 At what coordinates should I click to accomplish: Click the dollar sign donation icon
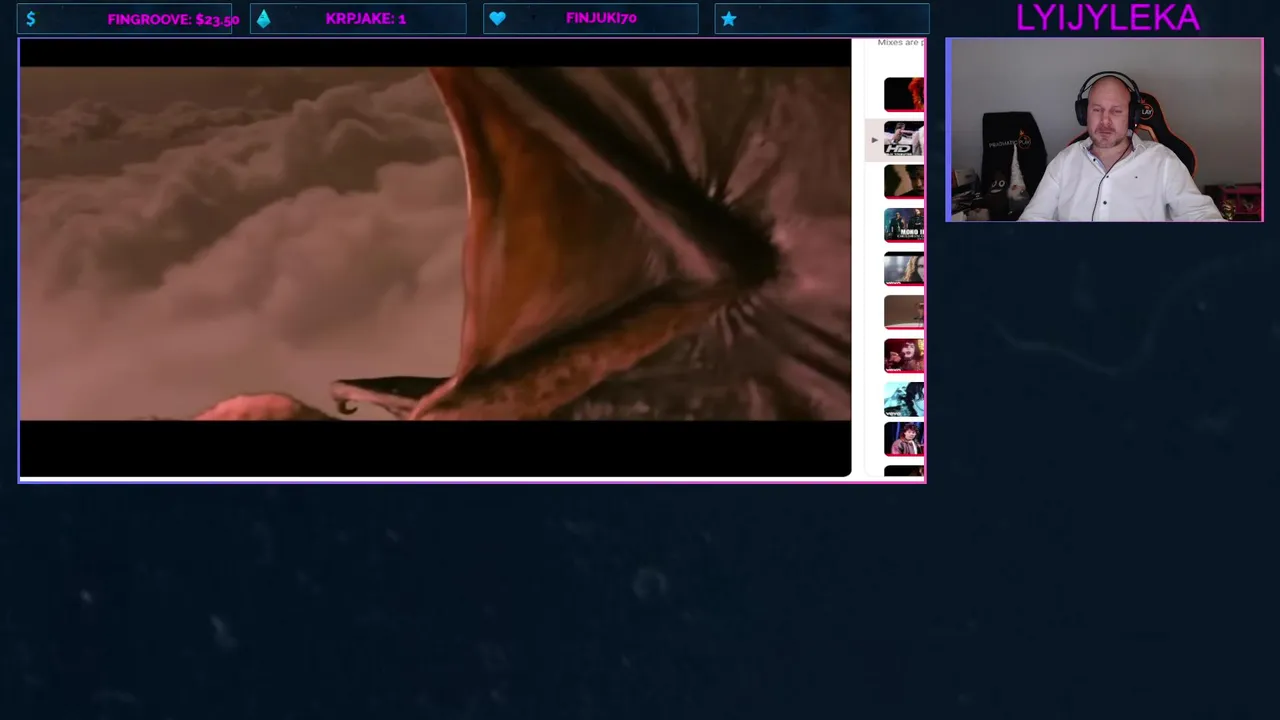(31, 19)
